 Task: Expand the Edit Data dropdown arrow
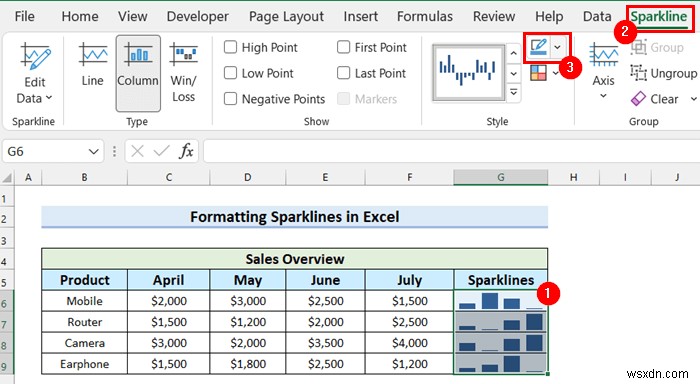49,98
